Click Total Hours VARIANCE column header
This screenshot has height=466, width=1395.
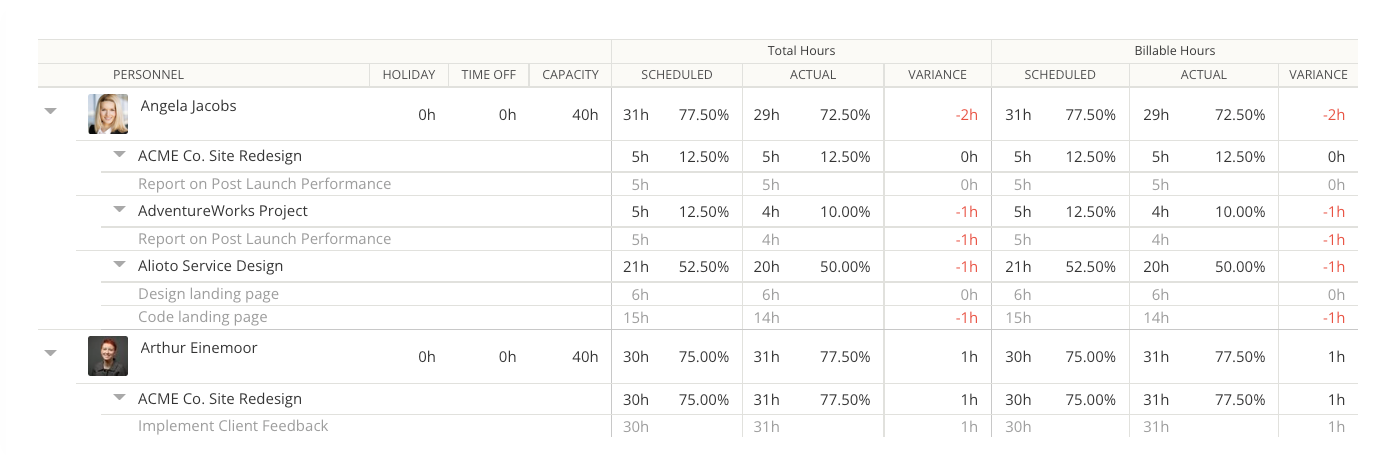pos(937,75)
